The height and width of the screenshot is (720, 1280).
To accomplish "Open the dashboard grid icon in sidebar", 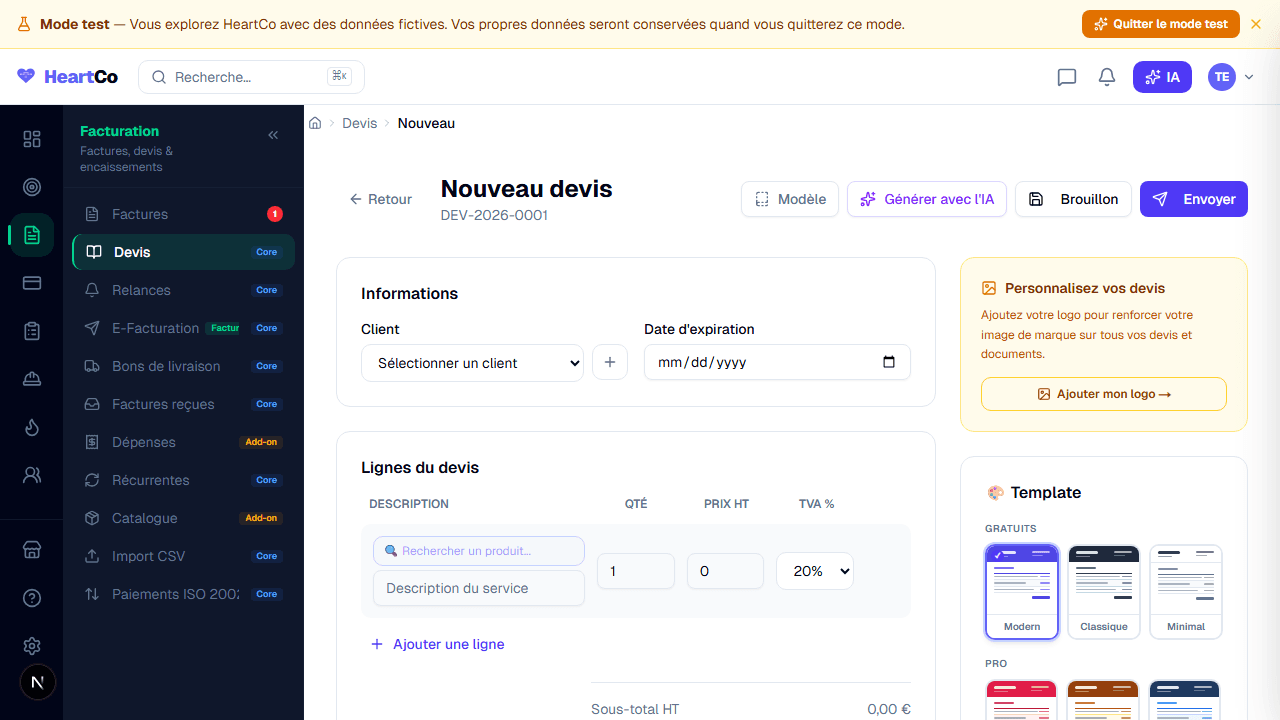I will (x=31, y=139).
